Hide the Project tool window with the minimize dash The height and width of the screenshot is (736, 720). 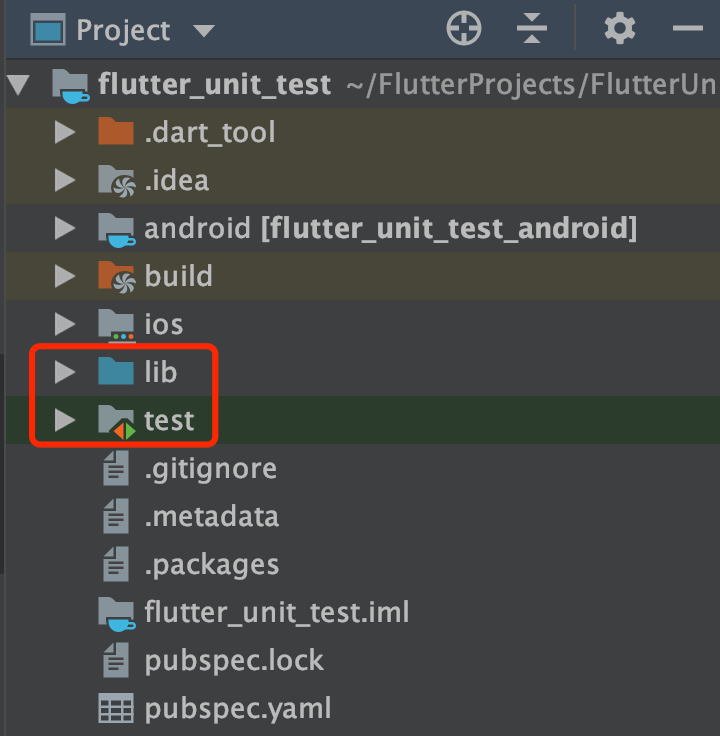[688, 29]
